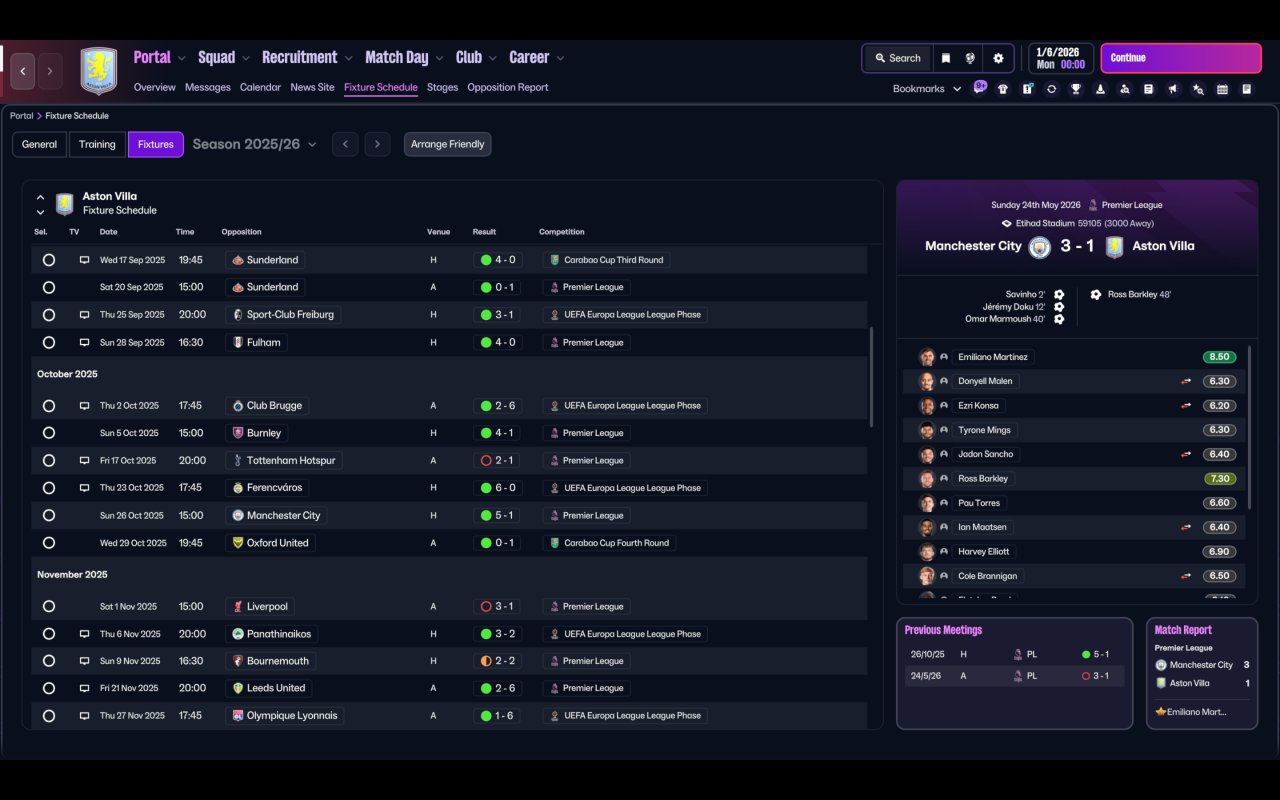Switch to the Training tab
Viewport: 1280px width, 800px height.
pos(97,144)
